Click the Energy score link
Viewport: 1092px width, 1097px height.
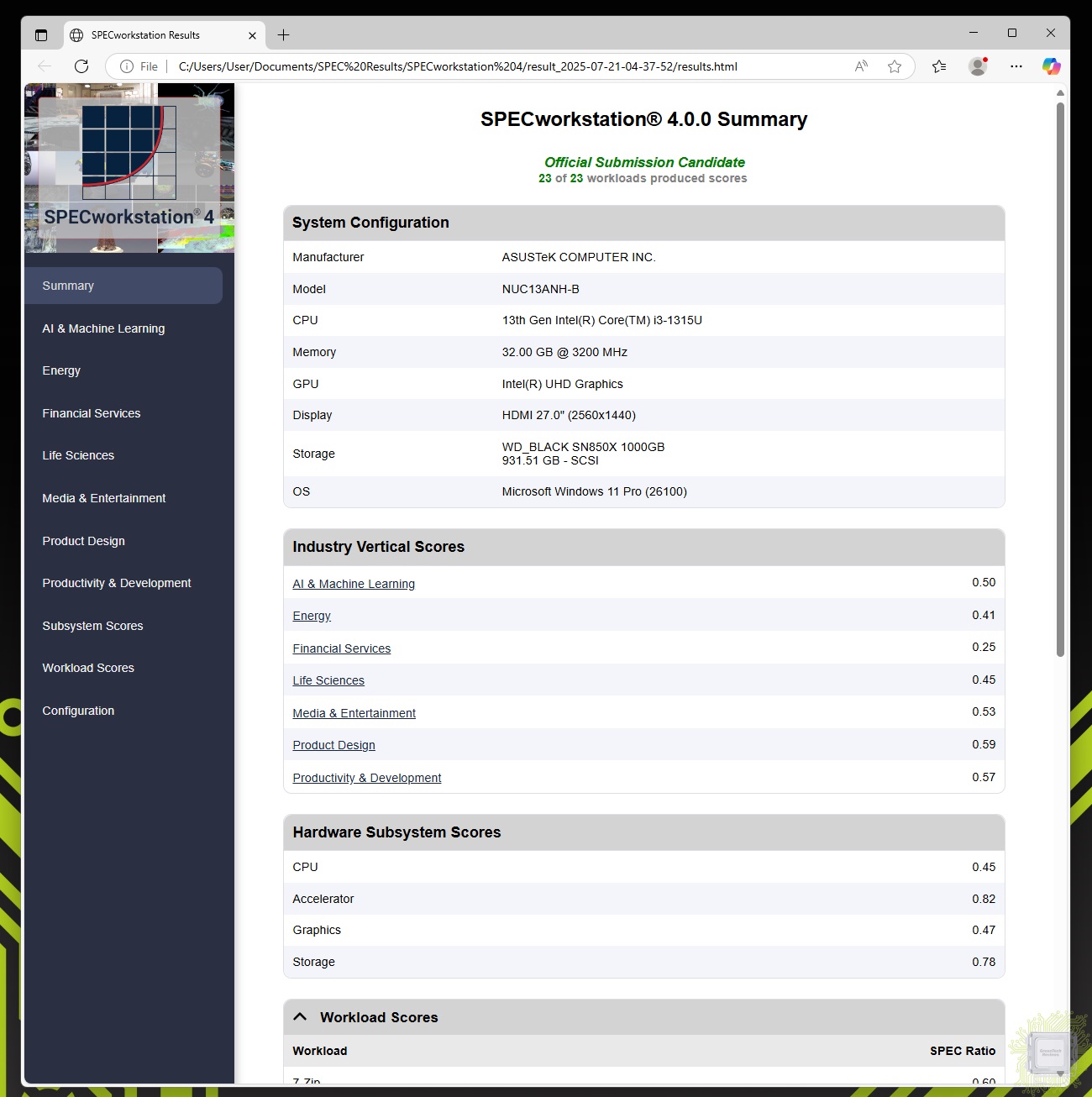312,616
